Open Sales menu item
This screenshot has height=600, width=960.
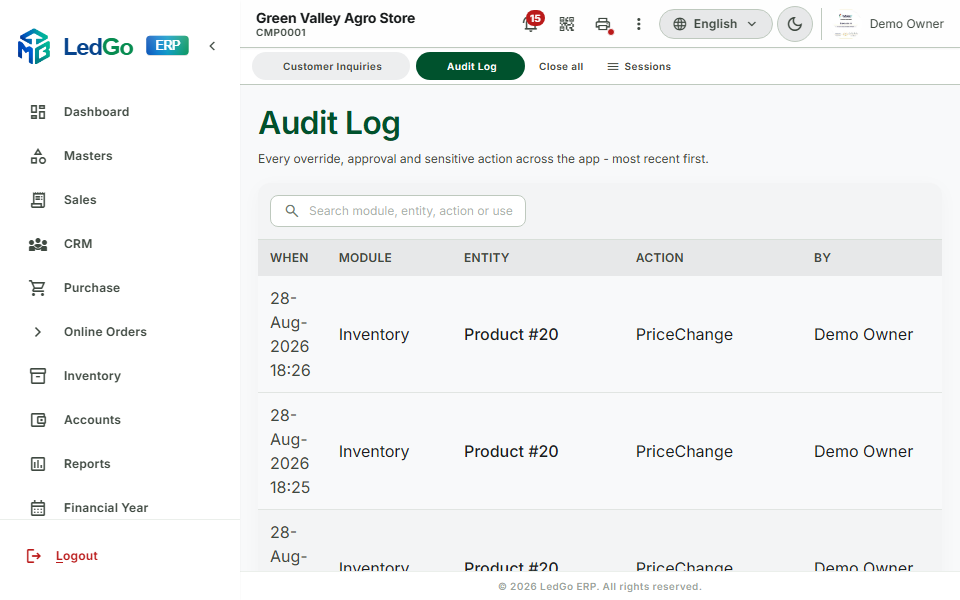click(x=80, y=200)
